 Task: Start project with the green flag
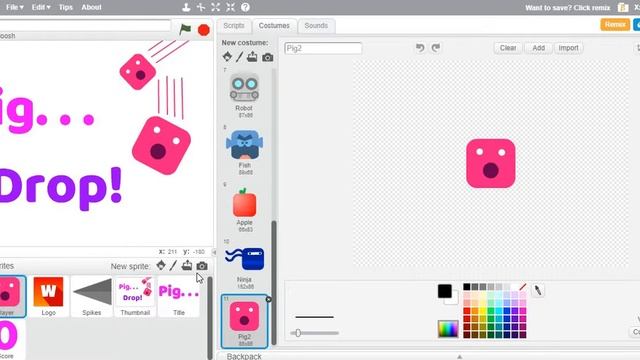click(x=185, y=29)
